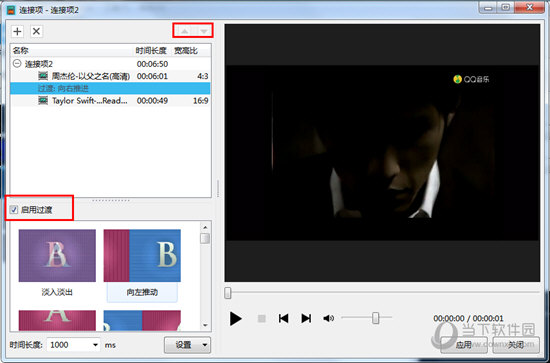
Task: Click the X icon to remove item
Action: [36, 31]
